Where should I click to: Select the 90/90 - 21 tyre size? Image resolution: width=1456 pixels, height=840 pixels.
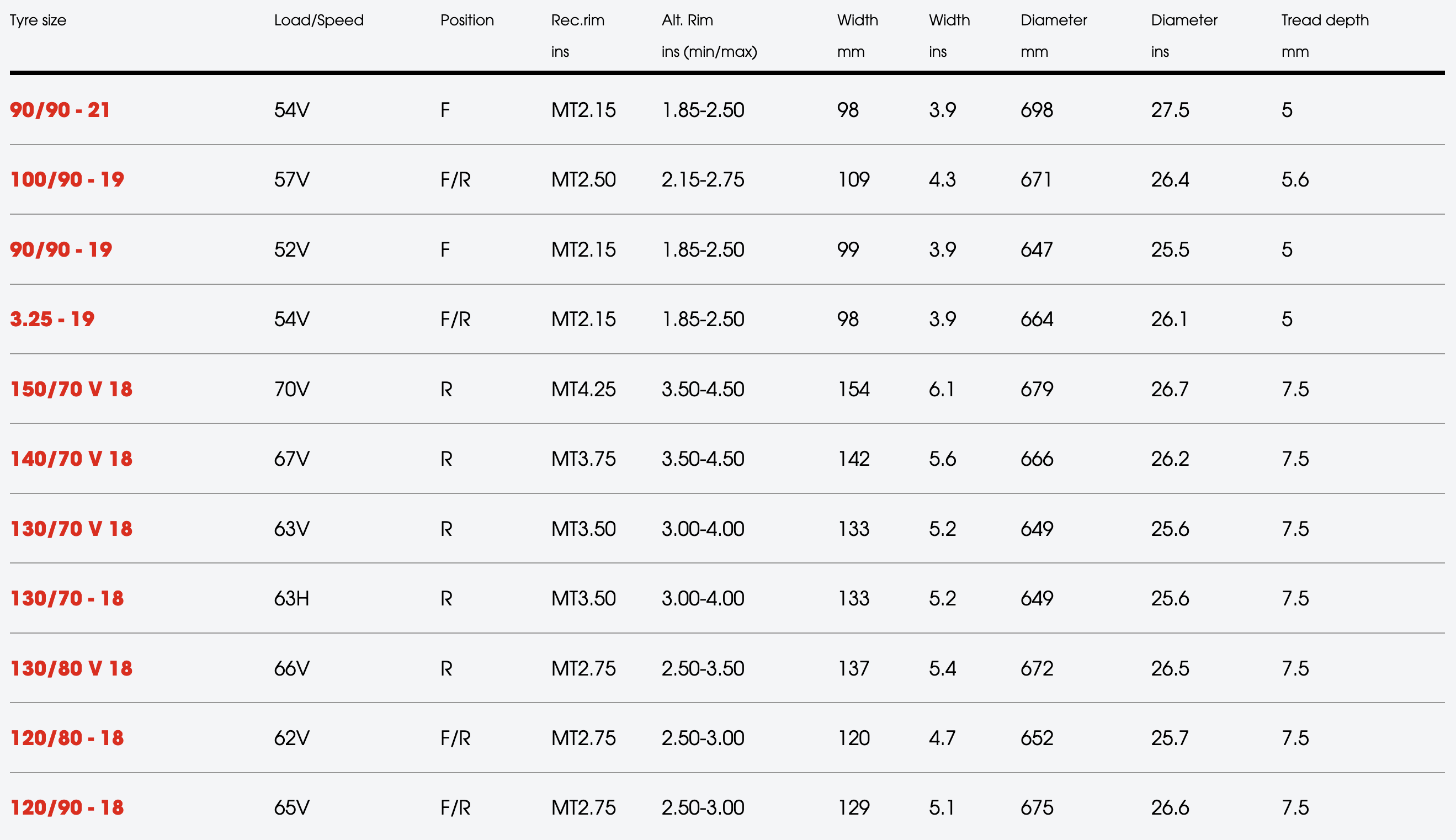point(60,110)
